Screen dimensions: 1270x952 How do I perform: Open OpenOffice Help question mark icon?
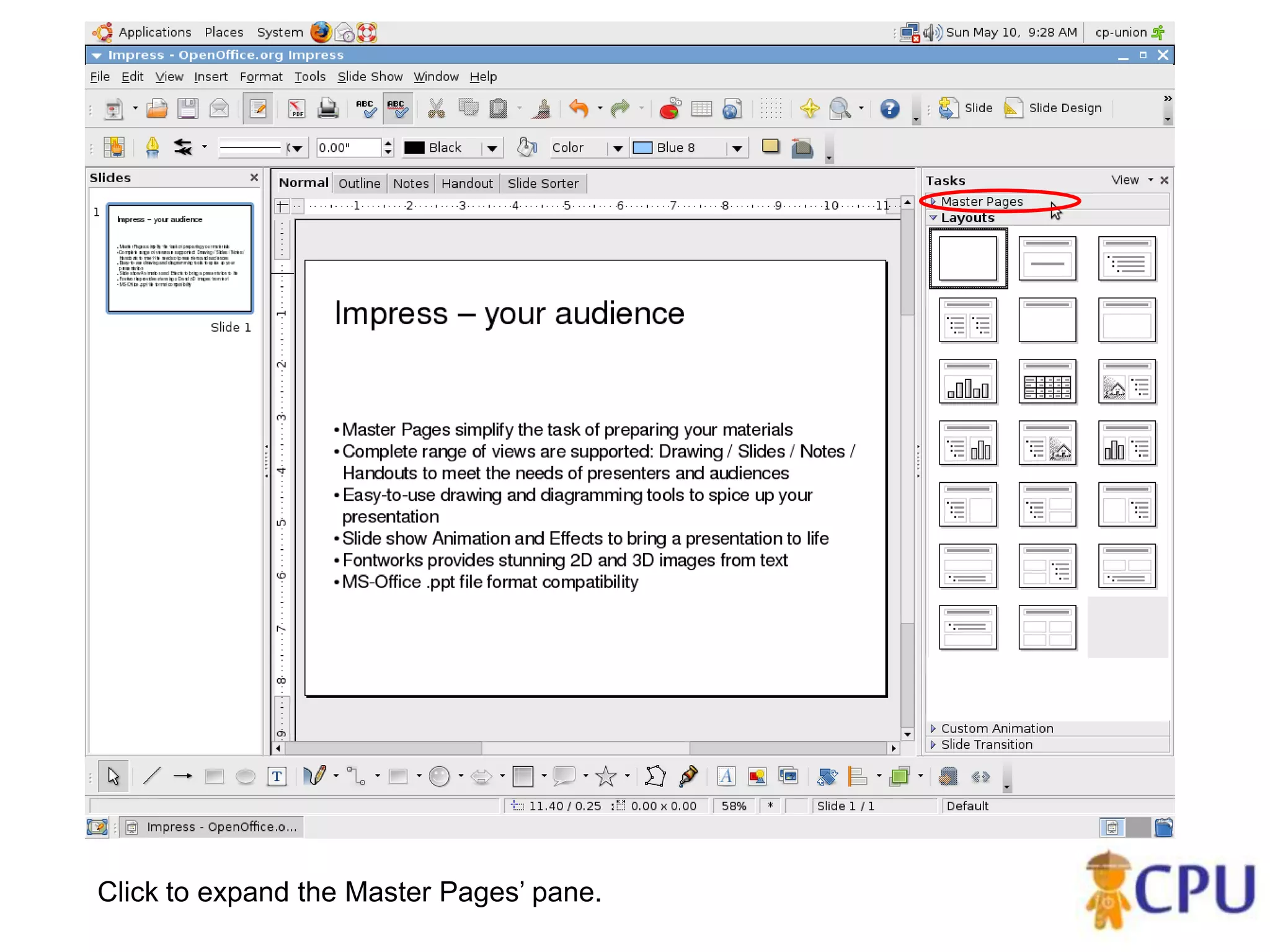890,109
